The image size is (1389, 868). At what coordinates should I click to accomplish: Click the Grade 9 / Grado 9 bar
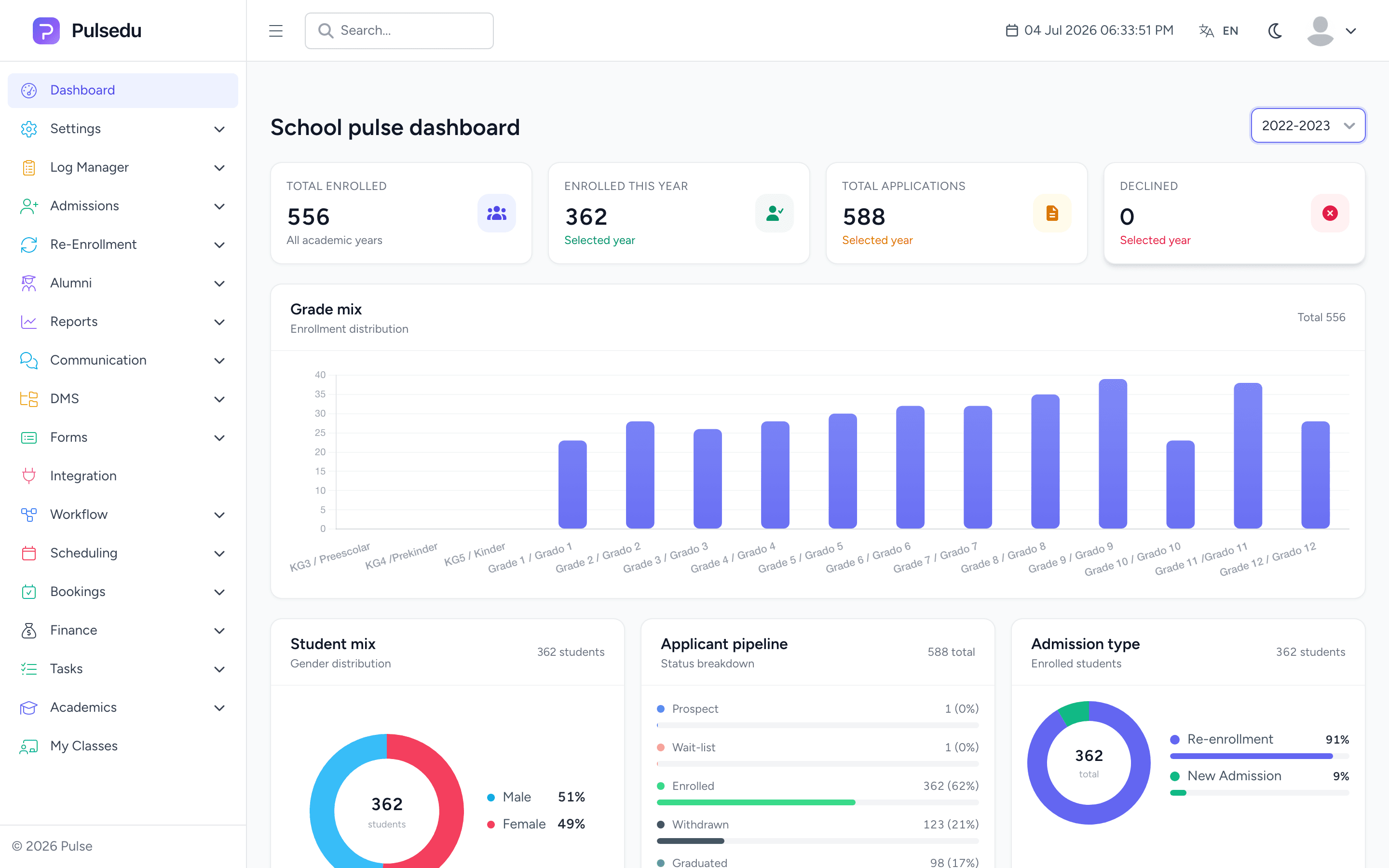[x=1112, y=453]
